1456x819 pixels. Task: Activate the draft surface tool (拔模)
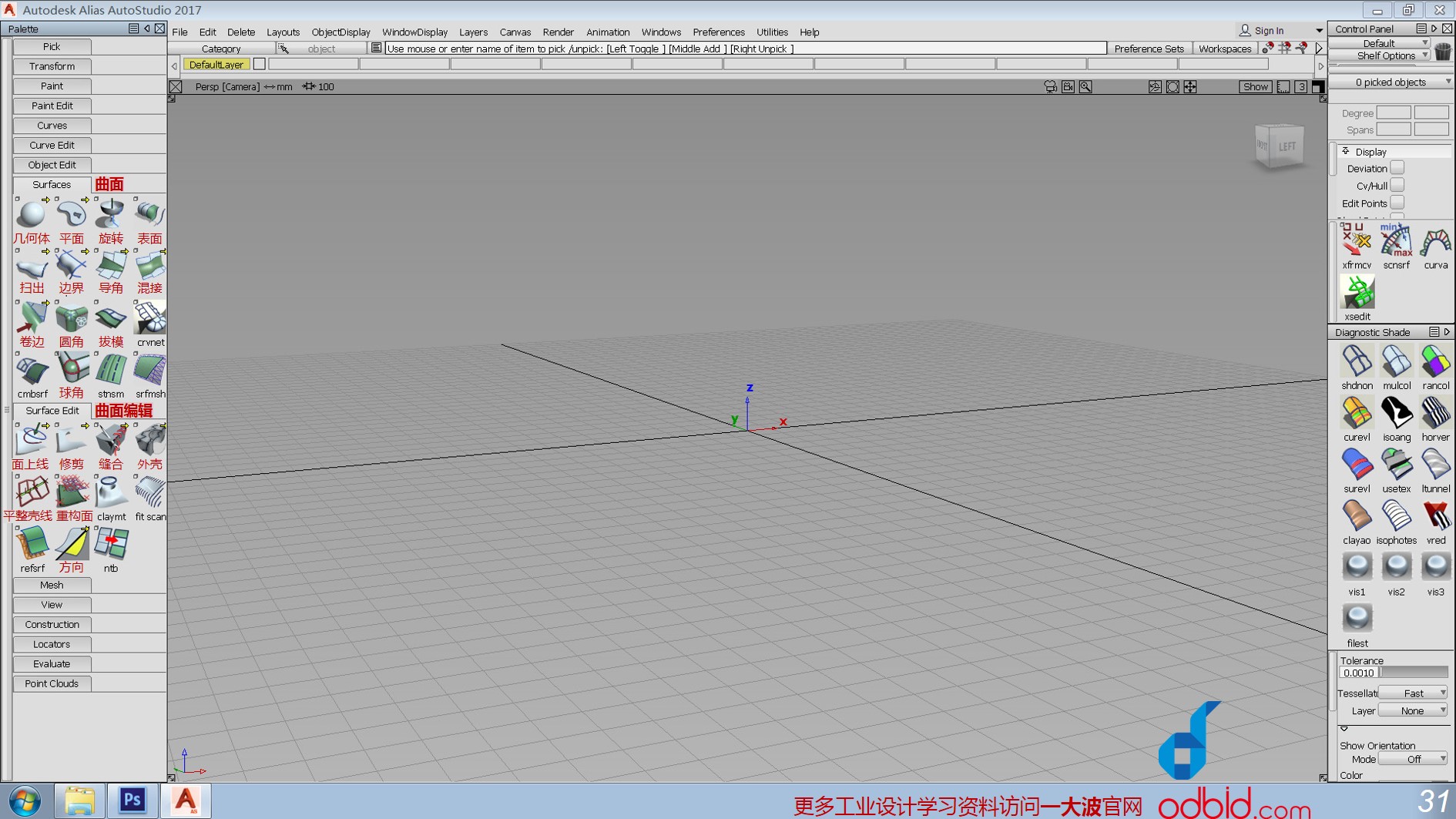[x=110, y=317]
